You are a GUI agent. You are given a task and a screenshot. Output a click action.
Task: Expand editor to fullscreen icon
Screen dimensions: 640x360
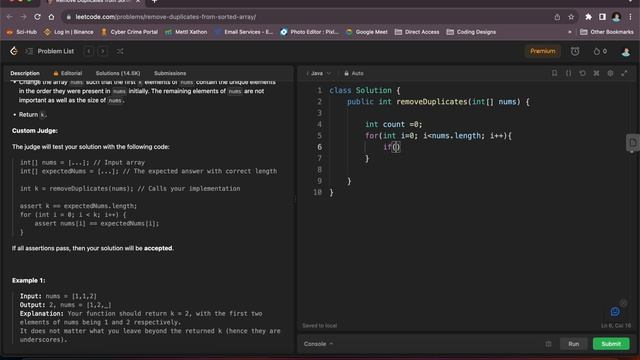point(624,73)
